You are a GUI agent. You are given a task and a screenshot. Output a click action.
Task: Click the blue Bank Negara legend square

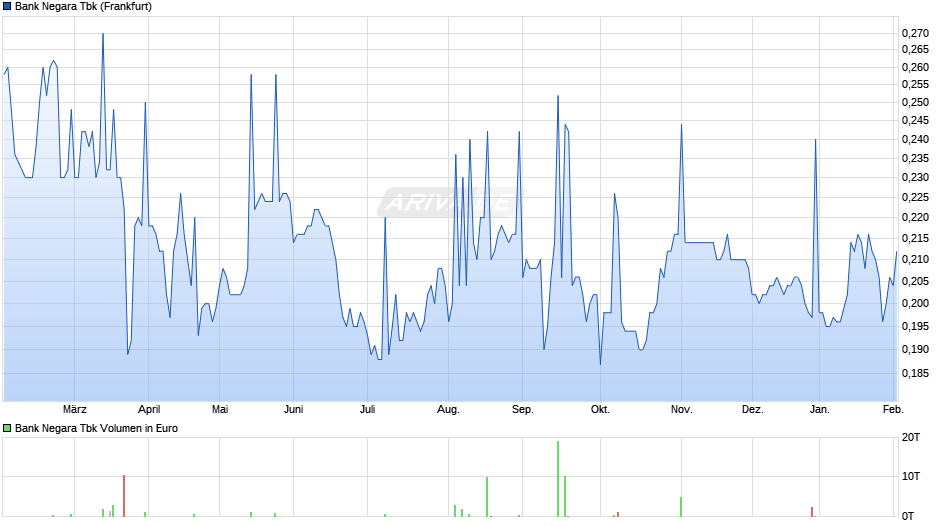coord(7,7)
